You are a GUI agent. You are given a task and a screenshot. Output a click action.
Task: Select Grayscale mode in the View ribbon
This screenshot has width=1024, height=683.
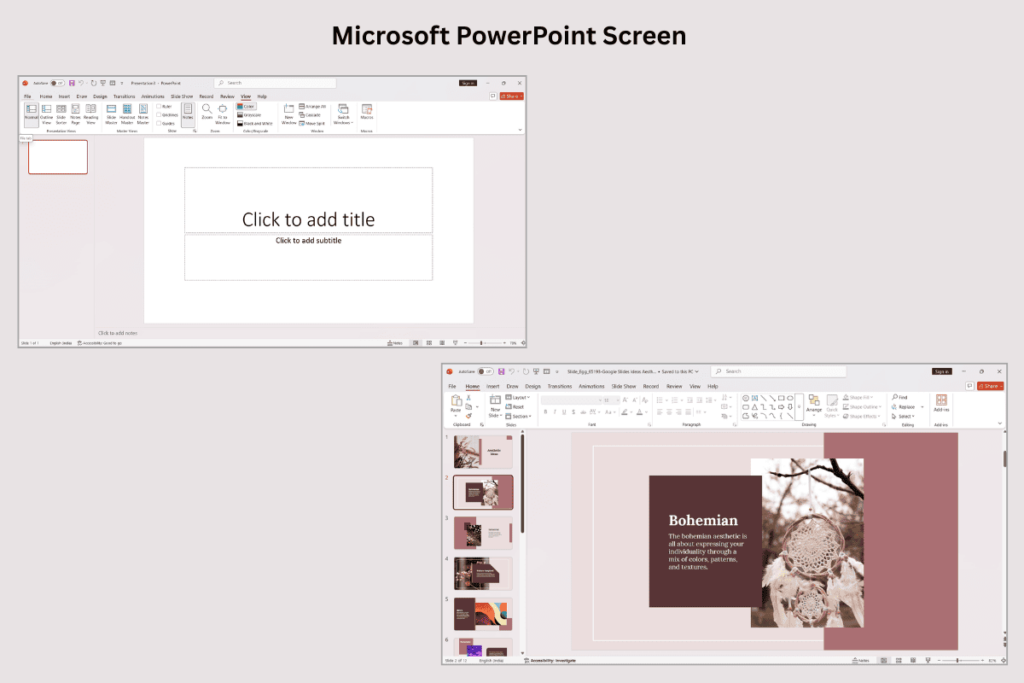pos(249,115)
